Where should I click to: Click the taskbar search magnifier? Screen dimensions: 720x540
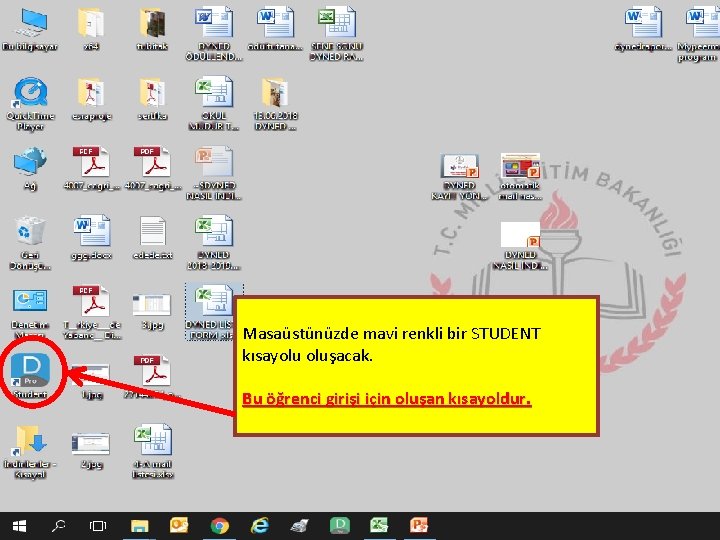[x=58, y=526]
